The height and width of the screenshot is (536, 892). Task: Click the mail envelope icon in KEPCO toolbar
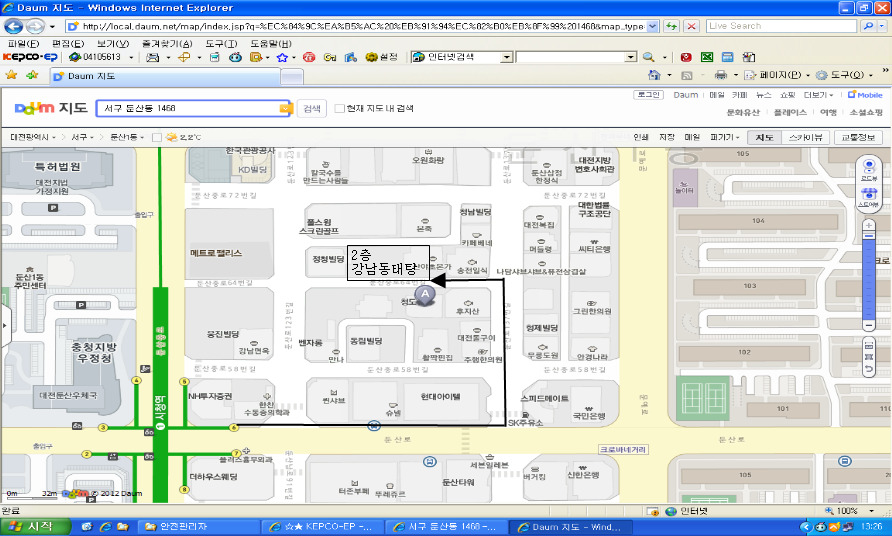(x=152, y=57)
